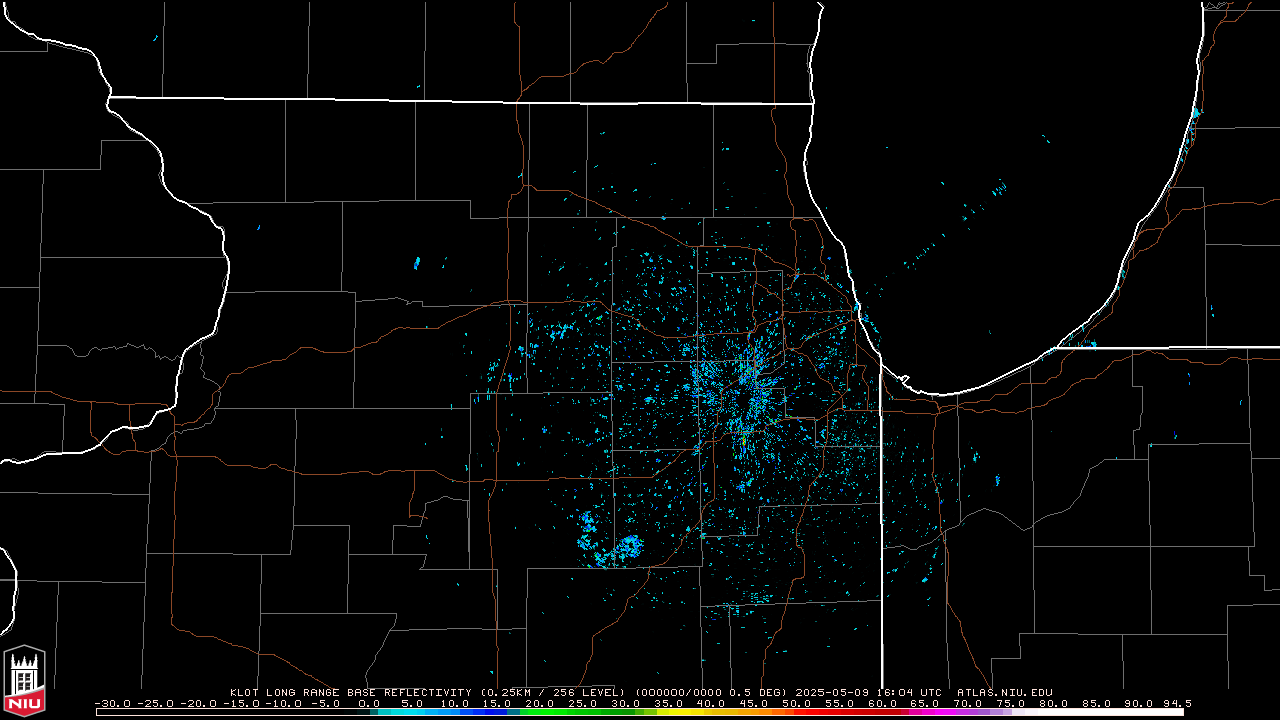The width and height of the screenshot is (1280, 720).
Task: Click the 20.0 scale label
Action: click(540, 703)
